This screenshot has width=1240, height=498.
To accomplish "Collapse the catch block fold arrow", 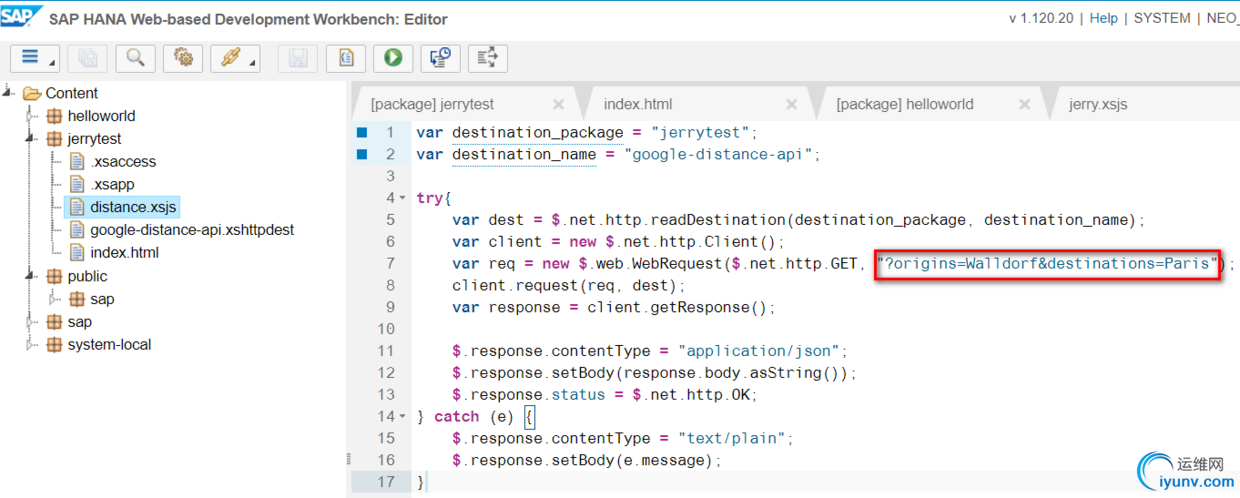I will pos(403,416).
